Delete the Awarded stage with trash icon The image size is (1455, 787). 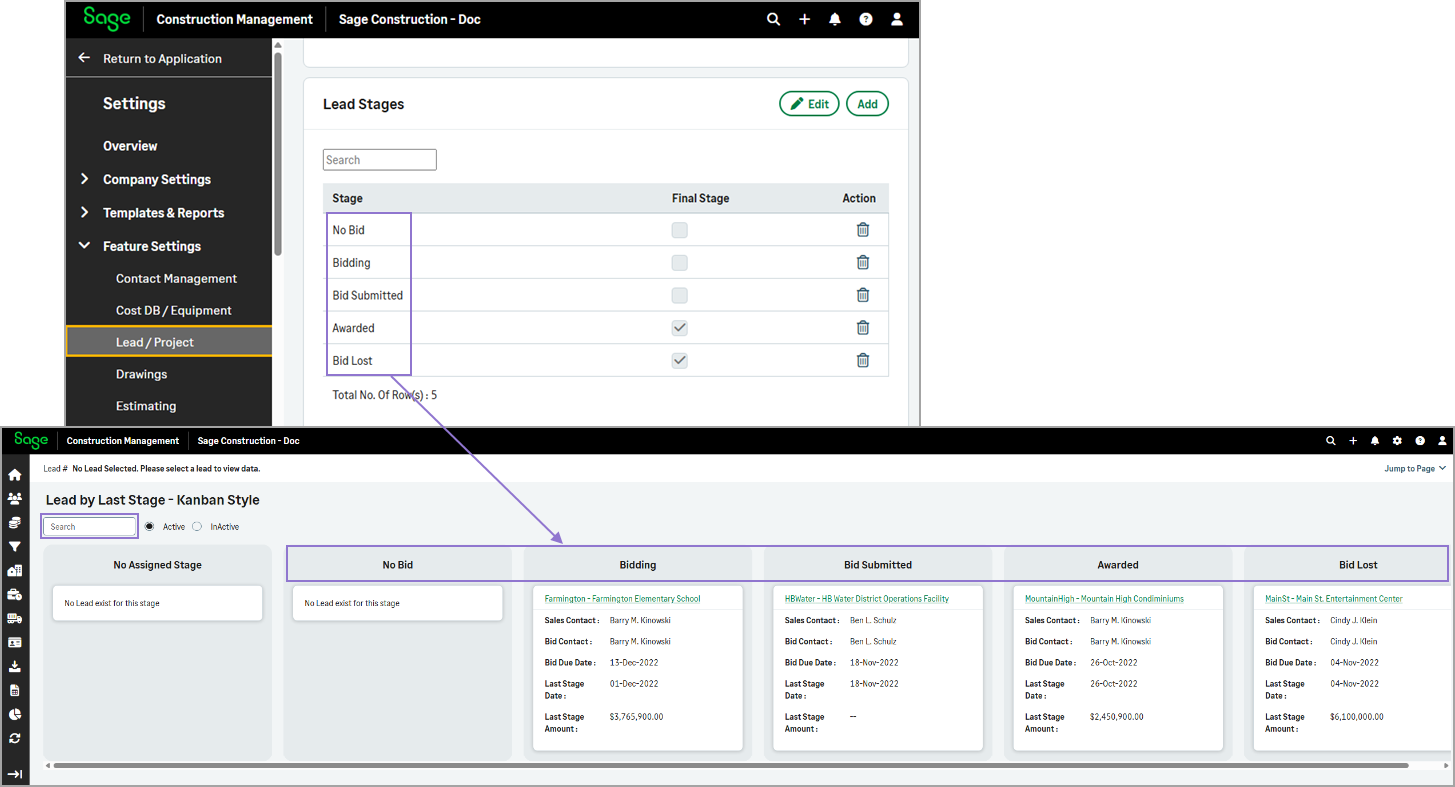point(863,327)
